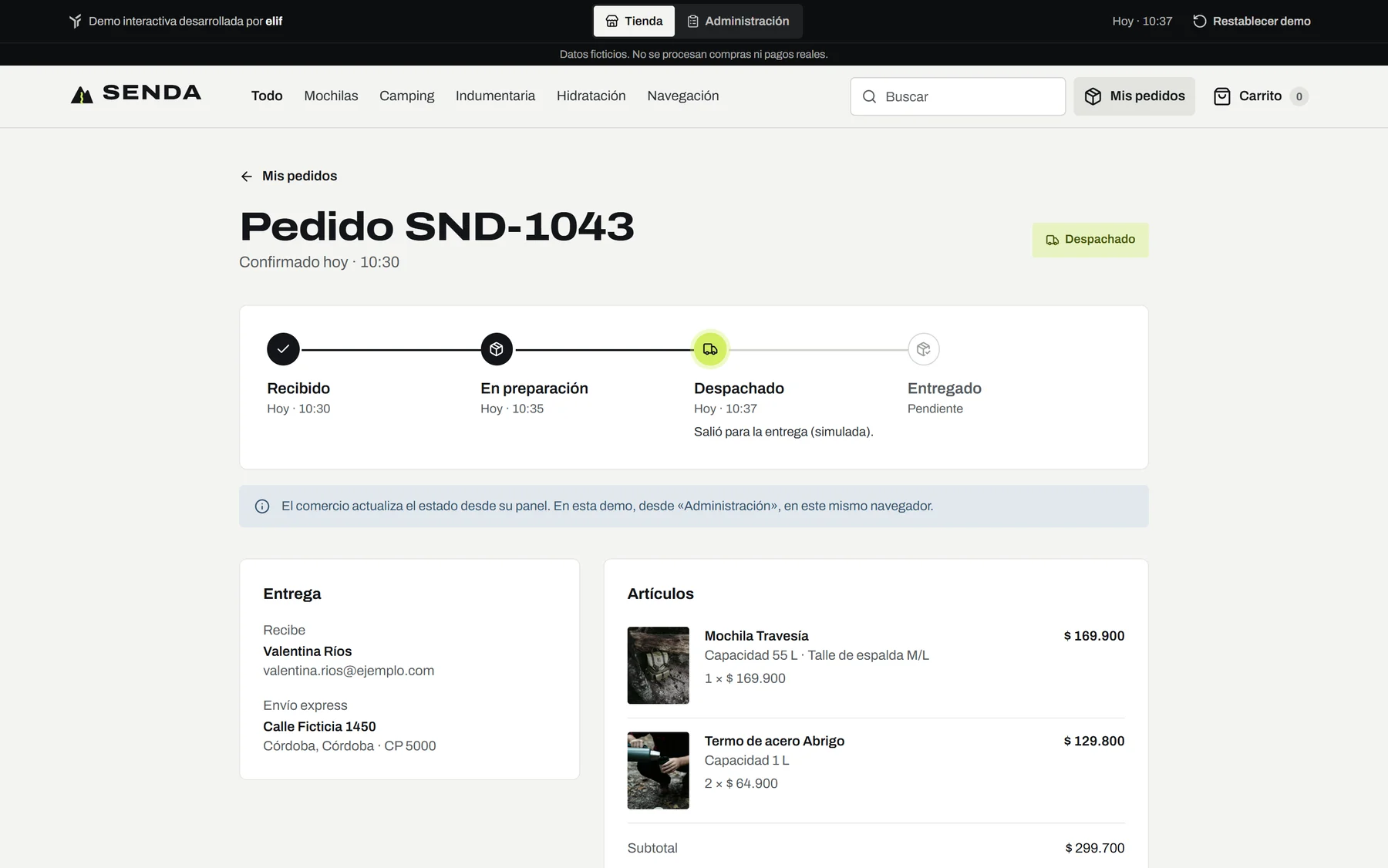Click the magnifier icon in search box

pos(869,96)
